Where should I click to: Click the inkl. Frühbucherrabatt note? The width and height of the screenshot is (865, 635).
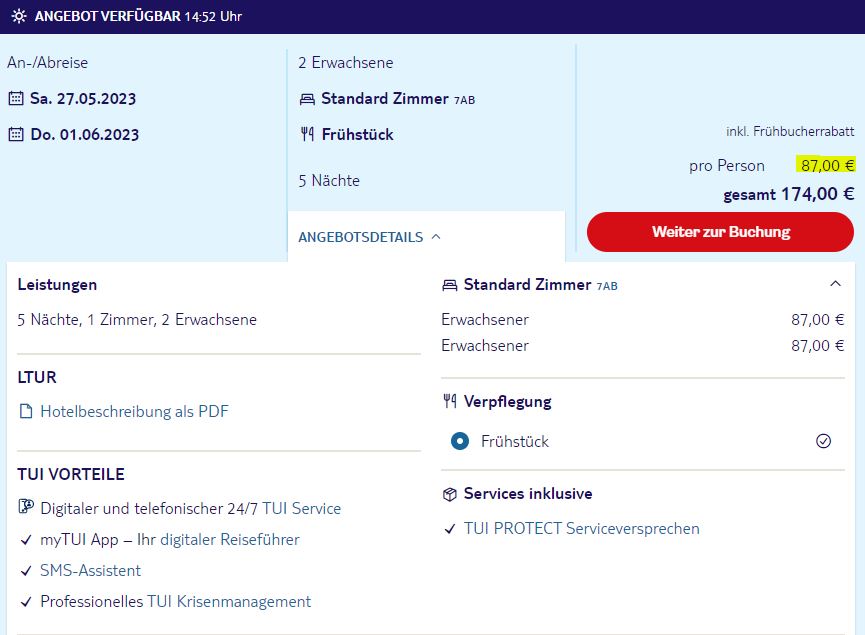[x=790, y=131]
